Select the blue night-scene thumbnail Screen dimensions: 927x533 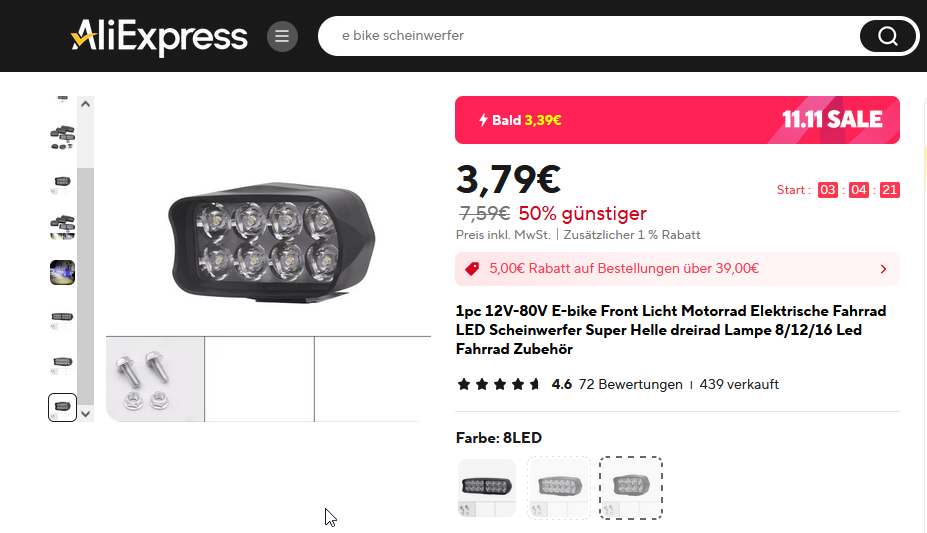pos(62,273)
